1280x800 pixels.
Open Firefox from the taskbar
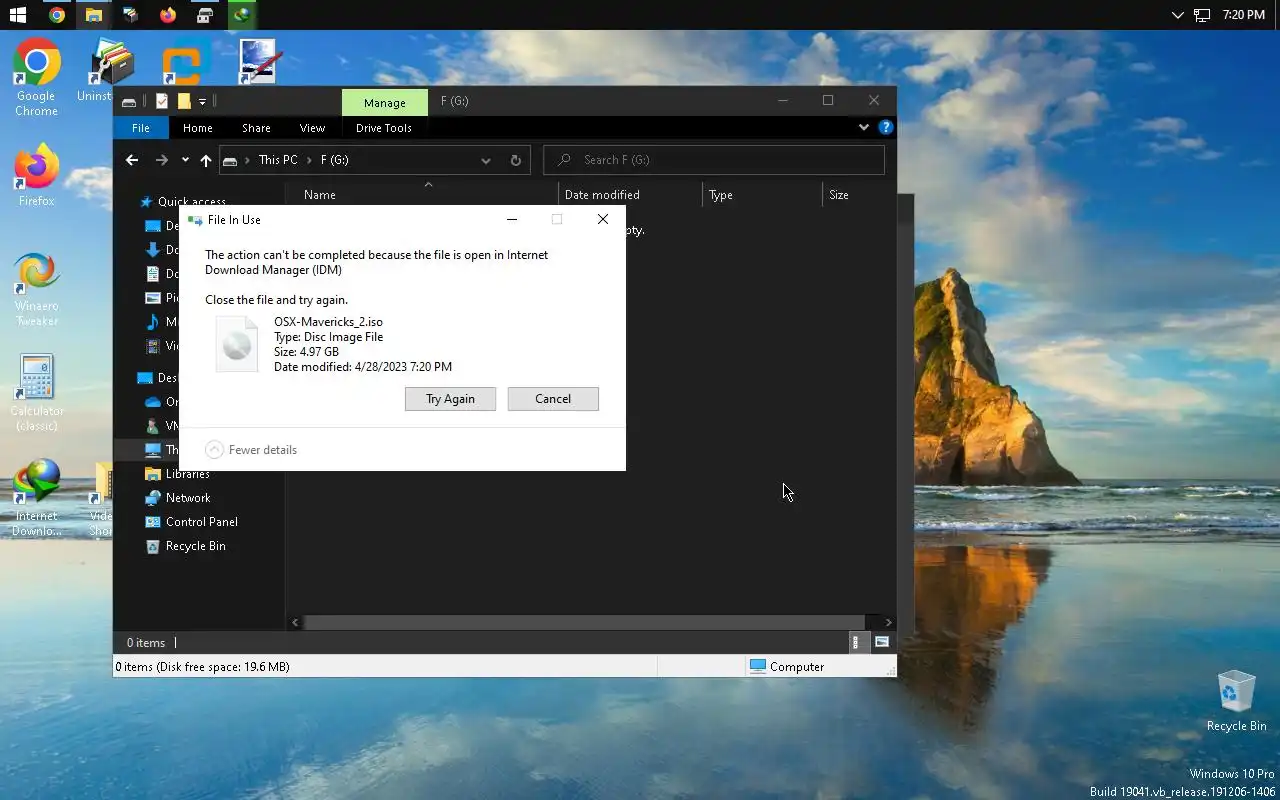167,15
